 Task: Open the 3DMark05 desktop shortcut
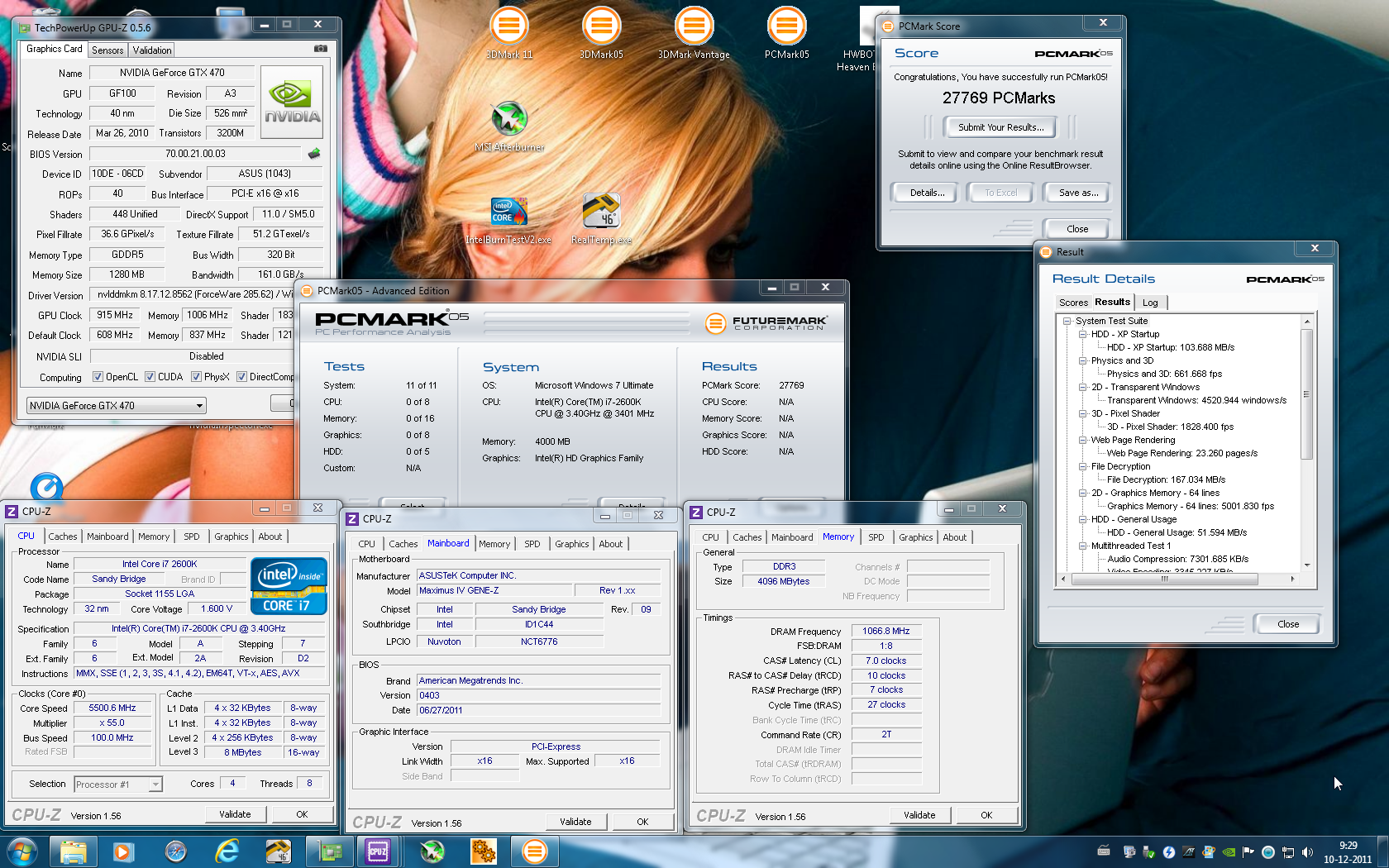pos(601,33)
